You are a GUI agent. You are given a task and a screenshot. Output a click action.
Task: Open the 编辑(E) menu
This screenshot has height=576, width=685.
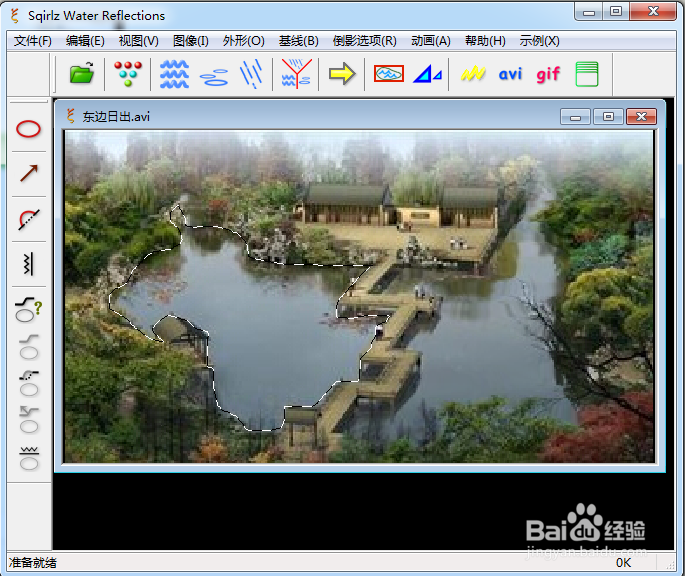click(x=85, y=41)
